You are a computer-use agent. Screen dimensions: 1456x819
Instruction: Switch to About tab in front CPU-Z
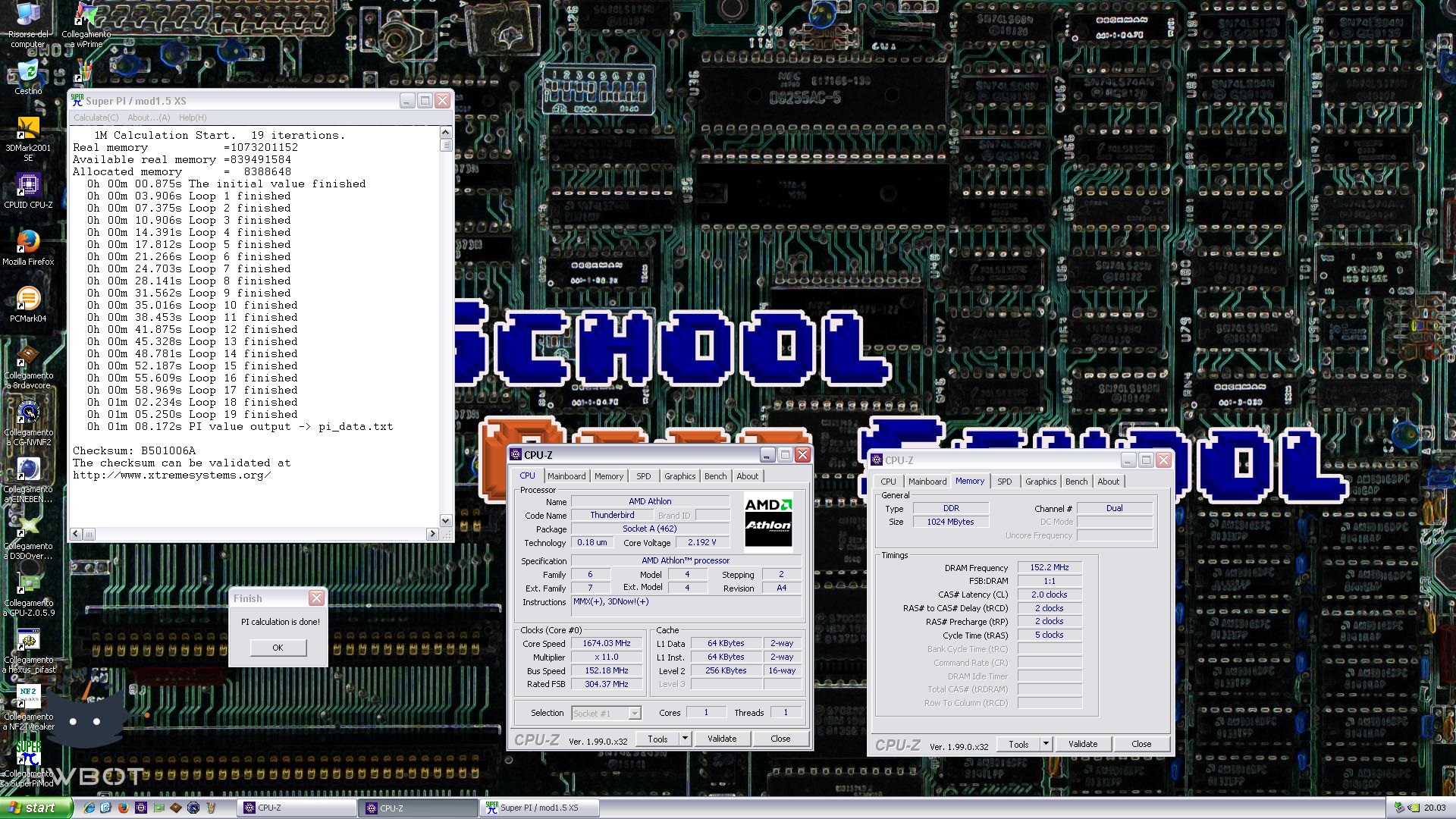pyautogui.click(x=747, y=476)
